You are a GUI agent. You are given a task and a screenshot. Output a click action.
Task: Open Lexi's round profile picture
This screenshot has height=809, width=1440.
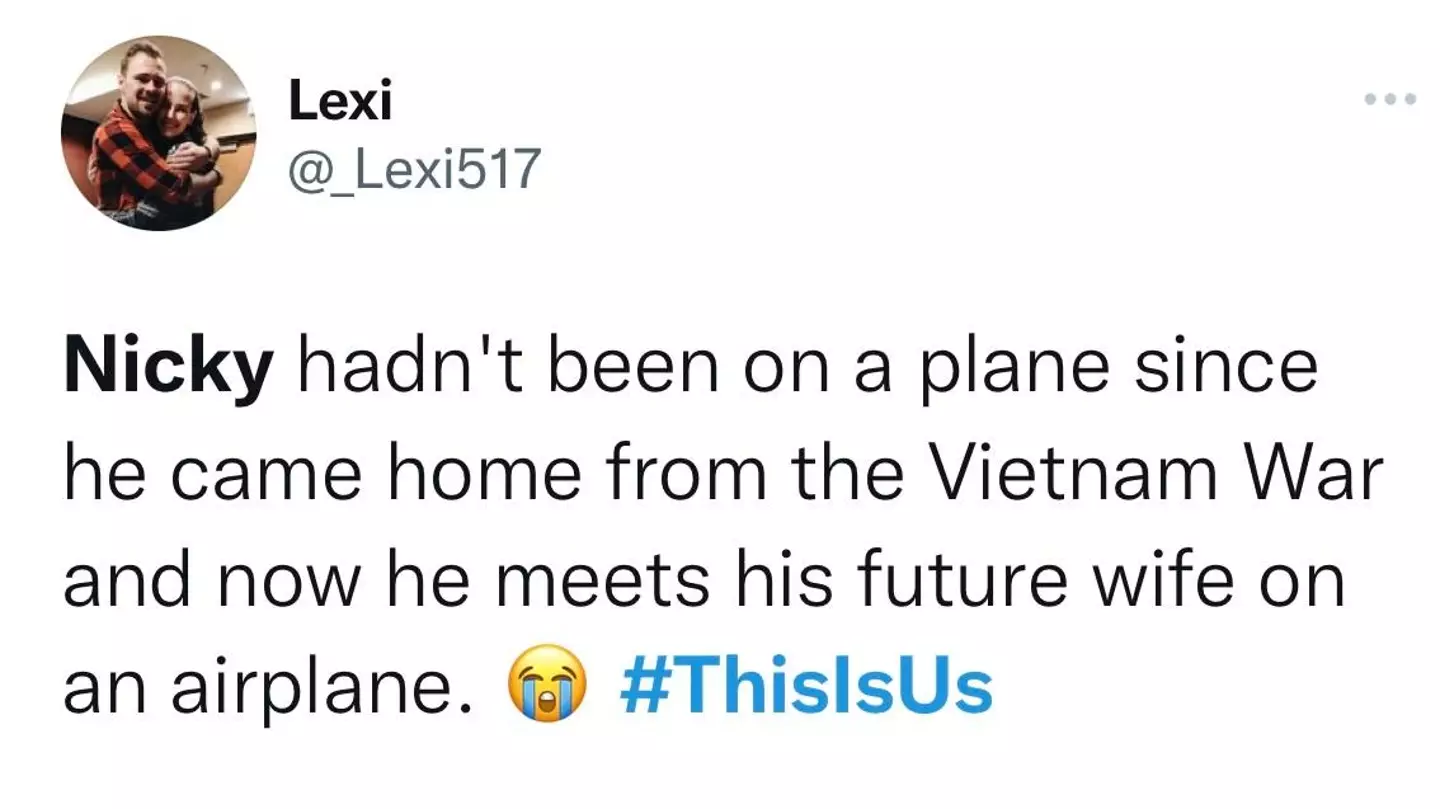(x=159, y=133)
